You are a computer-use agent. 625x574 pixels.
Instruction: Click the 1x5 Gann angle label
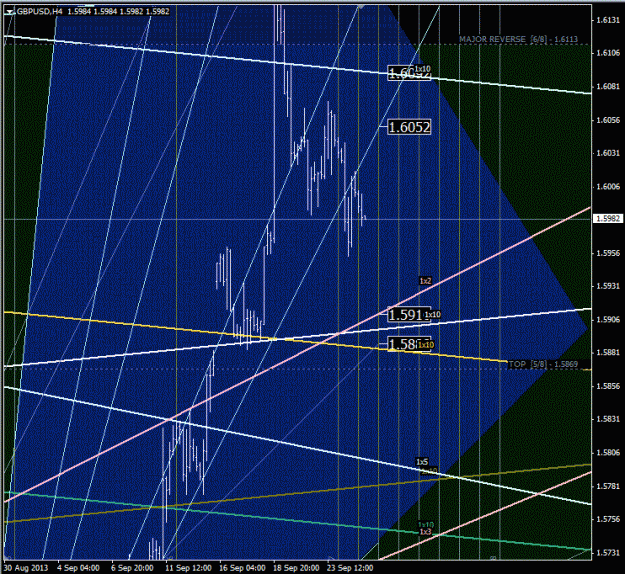pos(422,462)
